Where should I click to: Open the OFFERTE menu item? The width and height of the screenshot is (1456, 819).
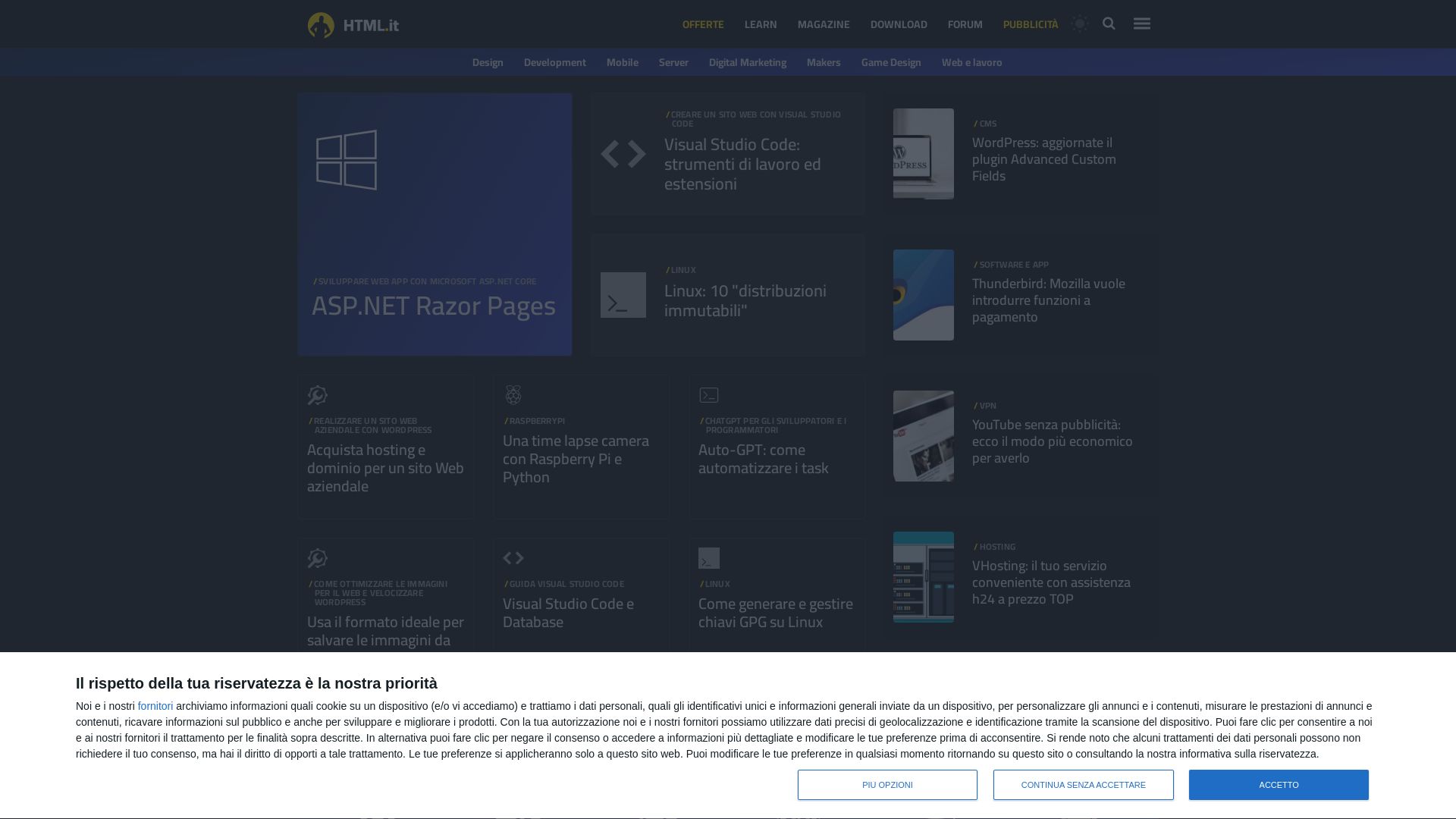pyautogui.click(x=703, y=24)
